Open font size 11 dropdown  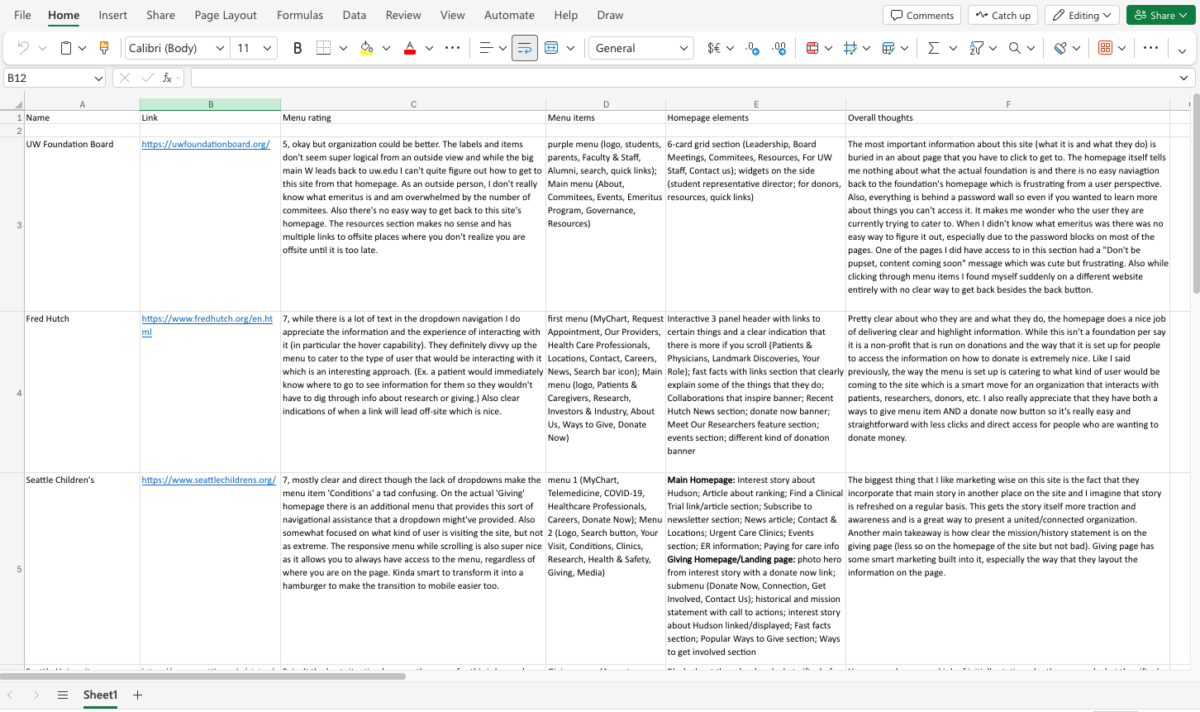point(267,48)
